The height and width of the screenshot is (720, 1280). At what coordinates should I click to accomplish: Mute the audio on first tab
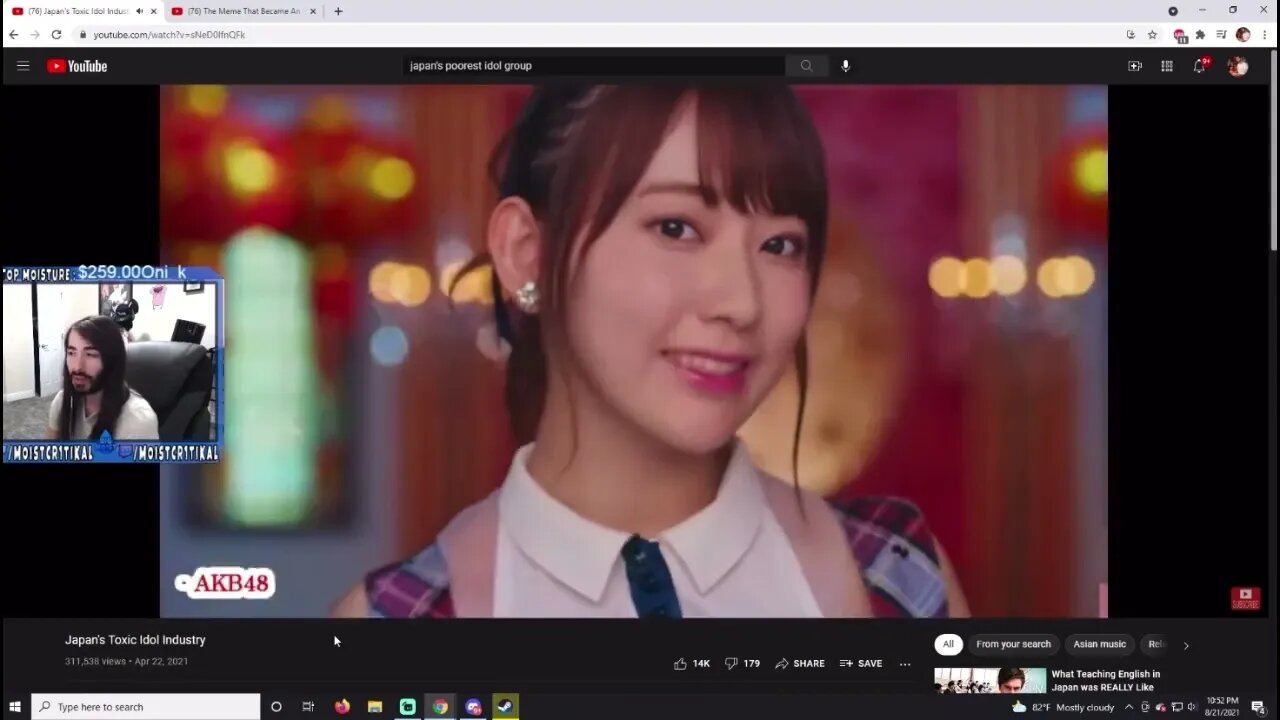[x=139, y=11]
